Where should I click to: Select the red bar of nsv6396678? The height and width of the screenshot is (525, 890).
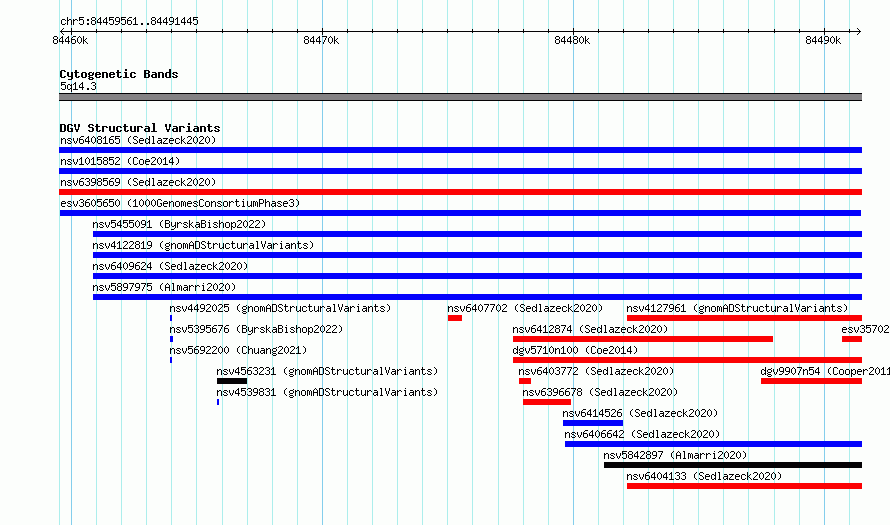[547, 402]
